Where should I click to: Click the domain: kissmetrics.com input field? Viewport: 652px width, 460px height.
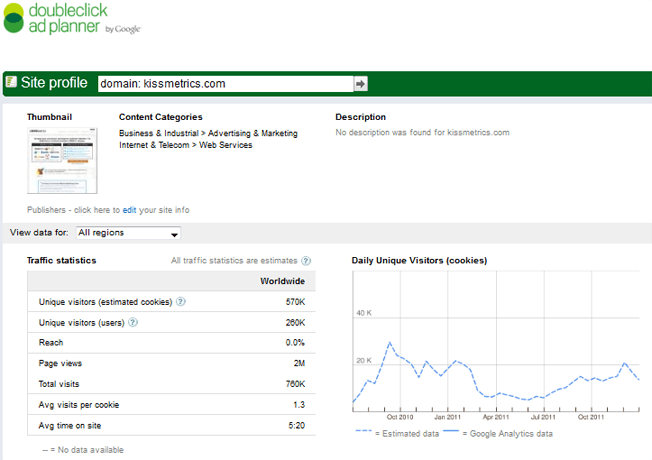226,84
